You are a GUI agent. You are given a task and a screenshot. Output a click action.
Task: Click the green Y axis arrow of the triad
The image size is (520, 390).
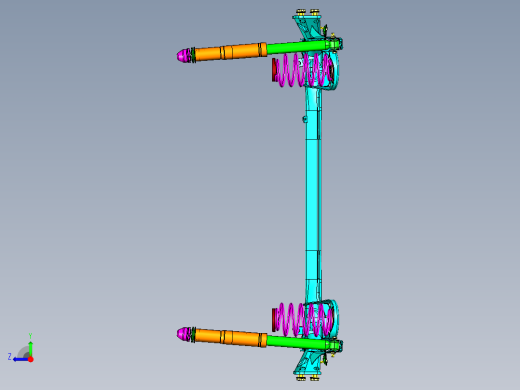coord(30,348)
